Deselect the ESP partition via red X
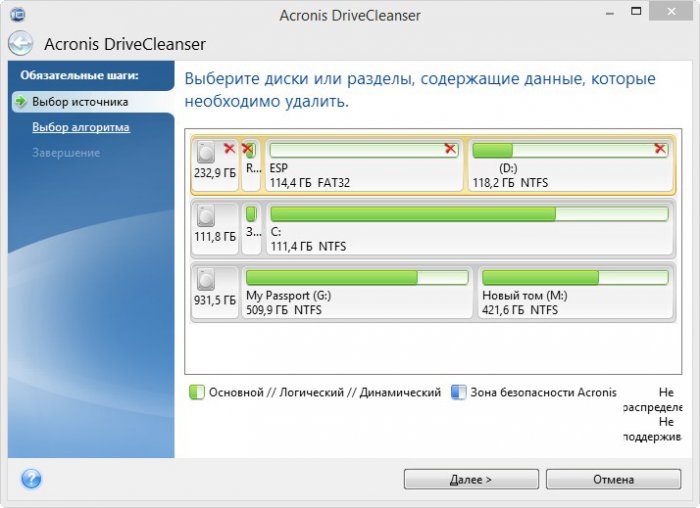The image size is (700, 508). [450, 149]
